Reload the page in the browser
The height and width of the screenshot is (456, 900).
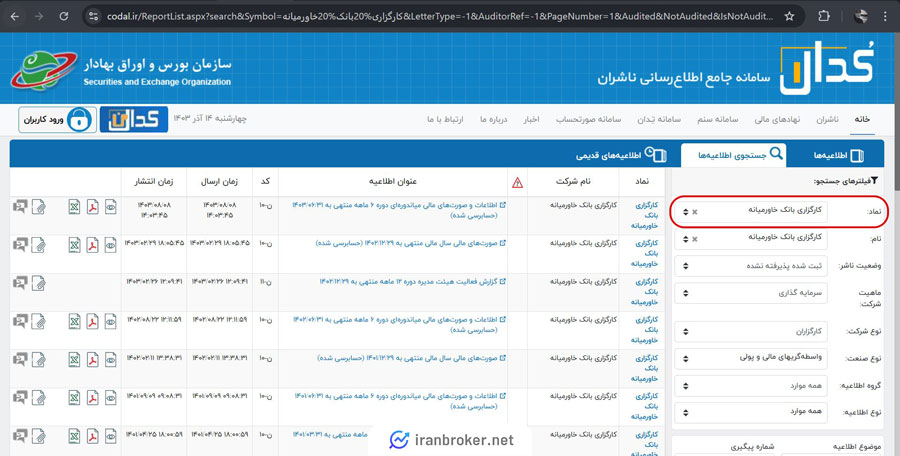click(x=64, y=16)
